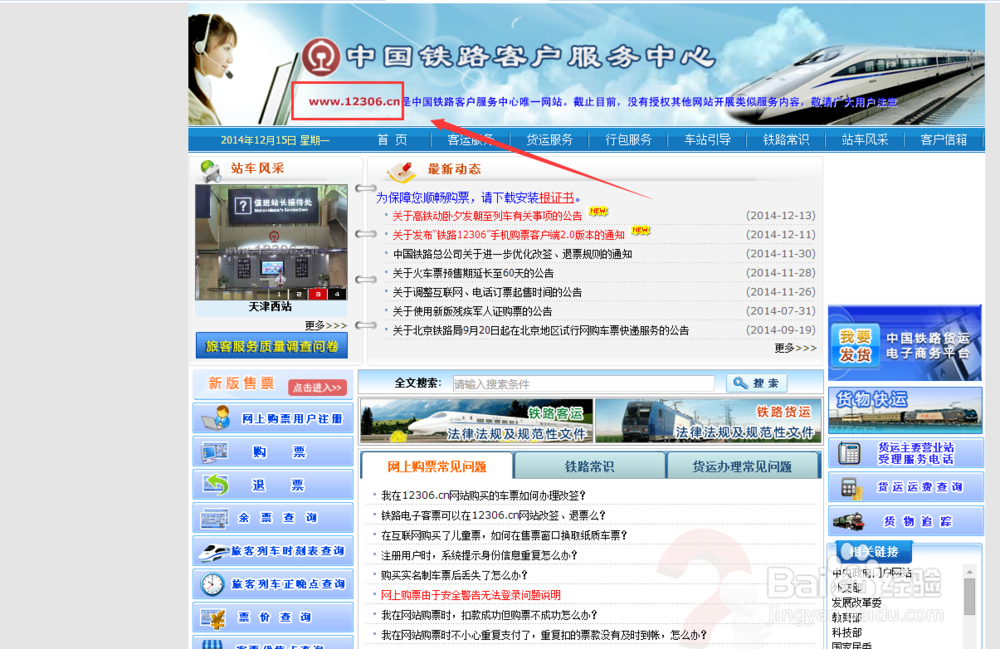Viewport: 1000px width, 649px height.
Task: Open the 首页 navigation item
Action: (x=392, y=140)
